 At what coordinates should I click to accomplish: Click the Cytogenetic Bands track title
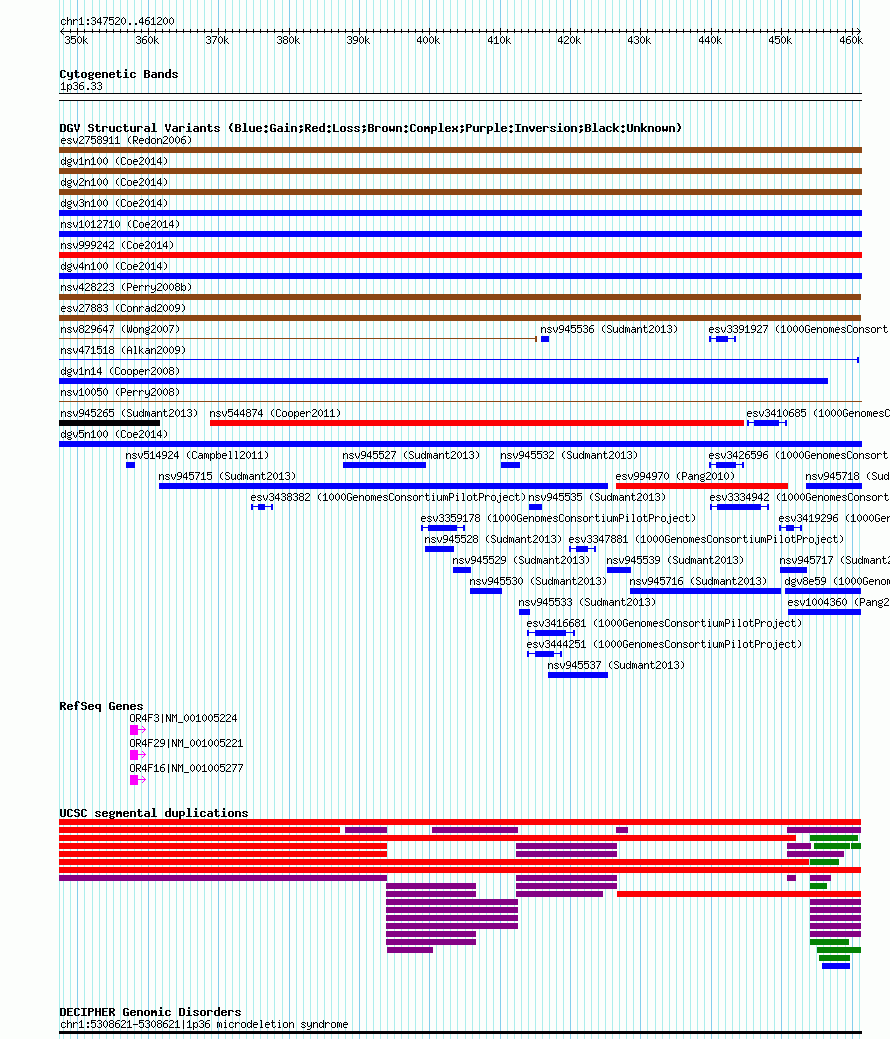pos(119,74)
